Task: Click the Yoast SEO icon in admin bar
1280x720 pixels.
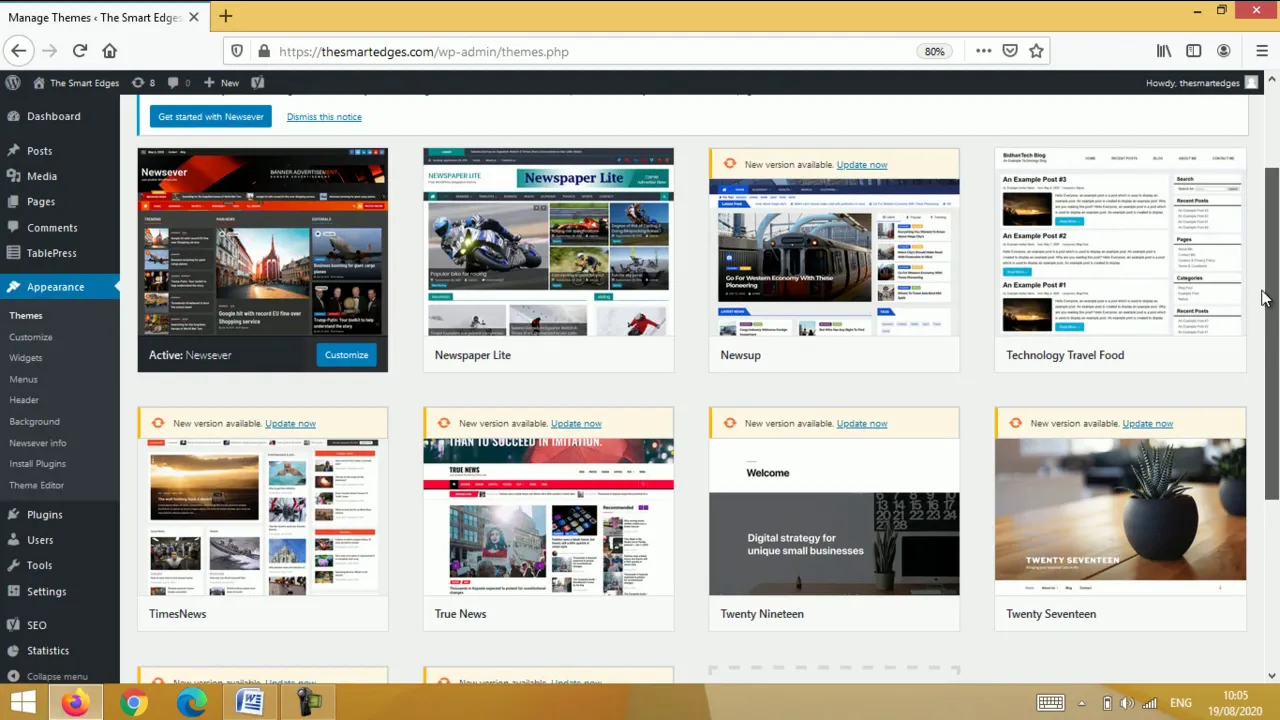Action: pos(258,83)
